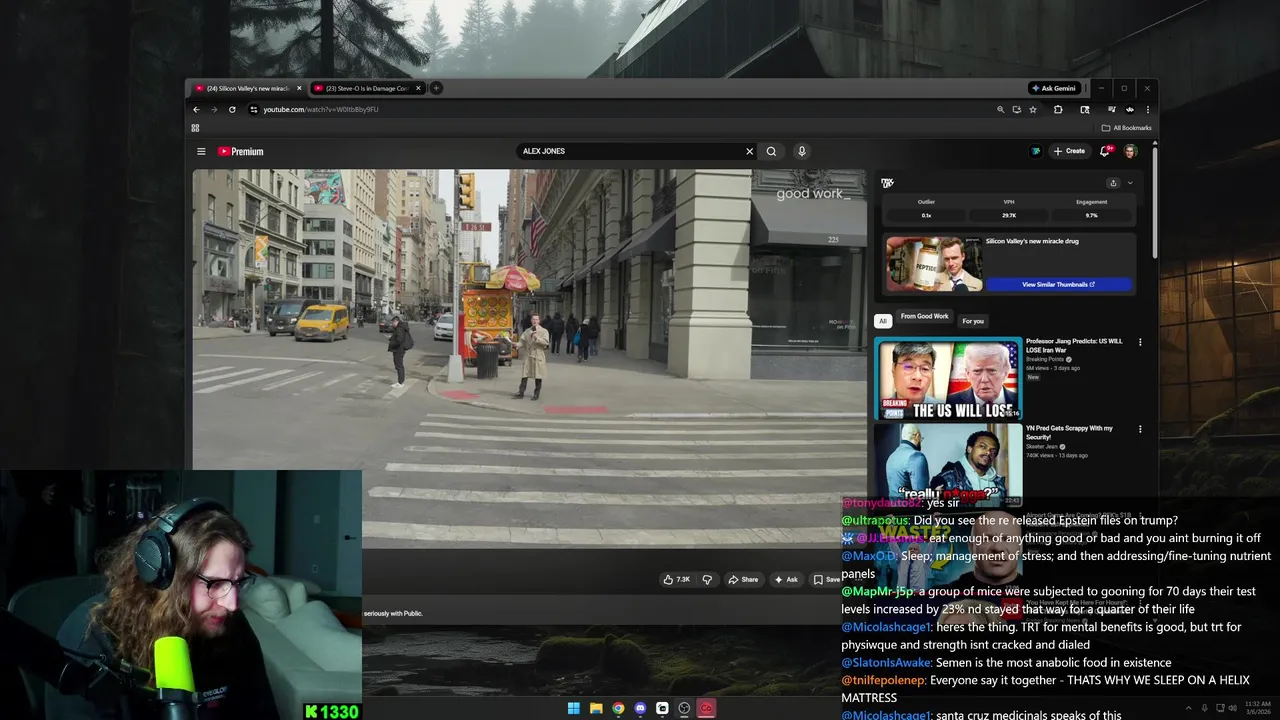Click the Create button
The image size is (1280, 720).
[x=1069, y=151]
